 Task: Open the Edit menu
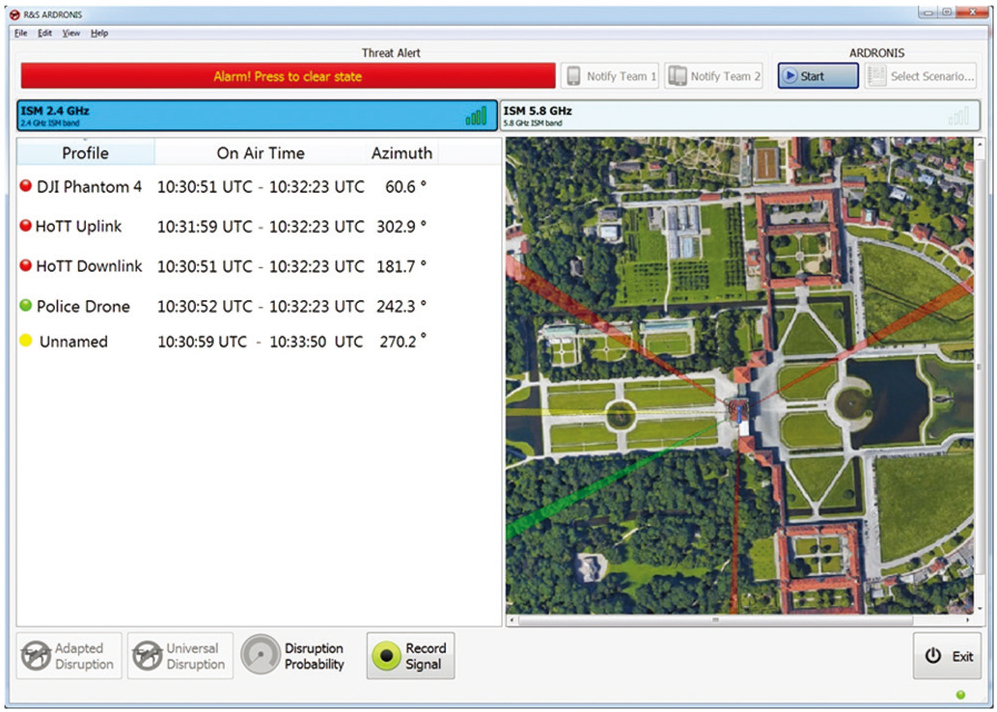pyautogui.click(x=45, y=33)
